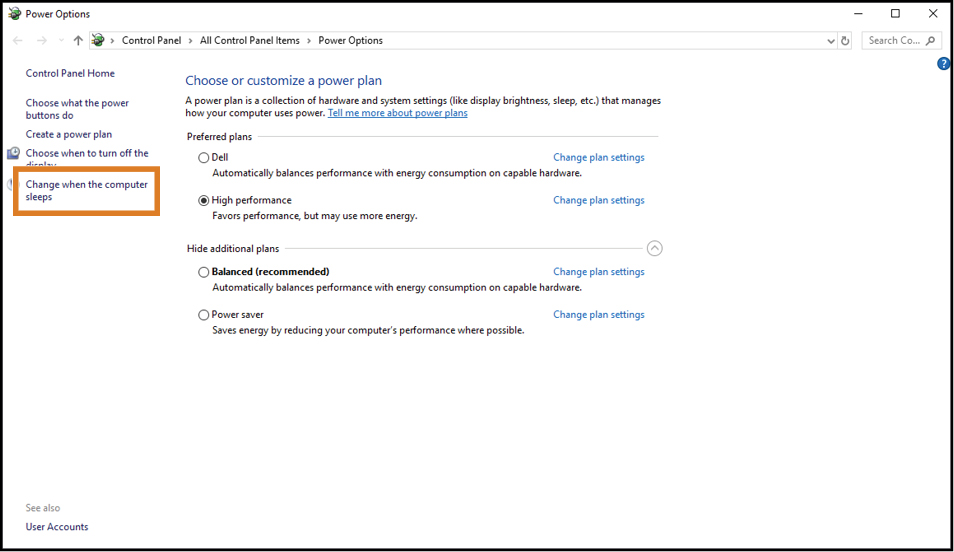This screenshot has width=954, height=552.
Task: Collapse additional plans with chevron button
Action: pos(655,248)
